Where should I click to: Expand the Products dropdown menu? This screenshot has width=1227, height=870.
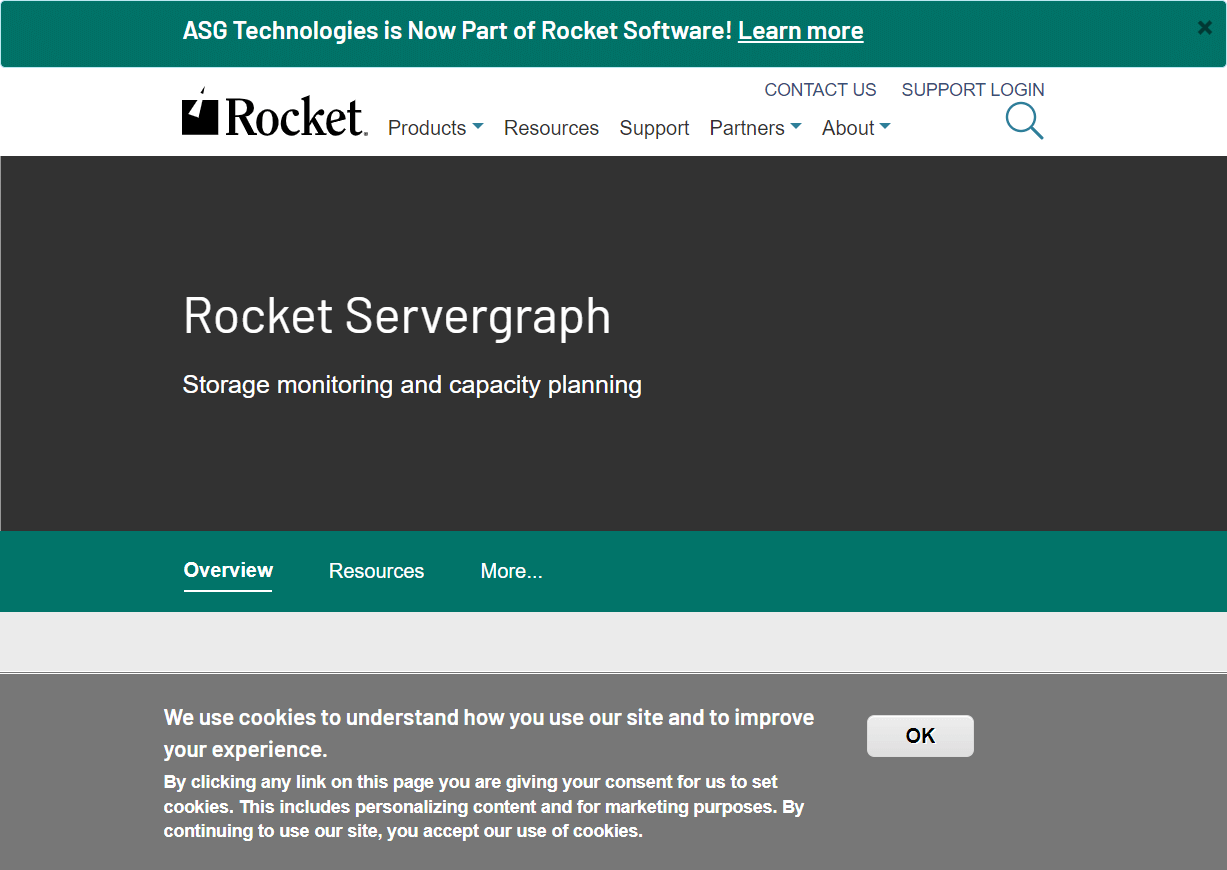click(x=435, y=128)
